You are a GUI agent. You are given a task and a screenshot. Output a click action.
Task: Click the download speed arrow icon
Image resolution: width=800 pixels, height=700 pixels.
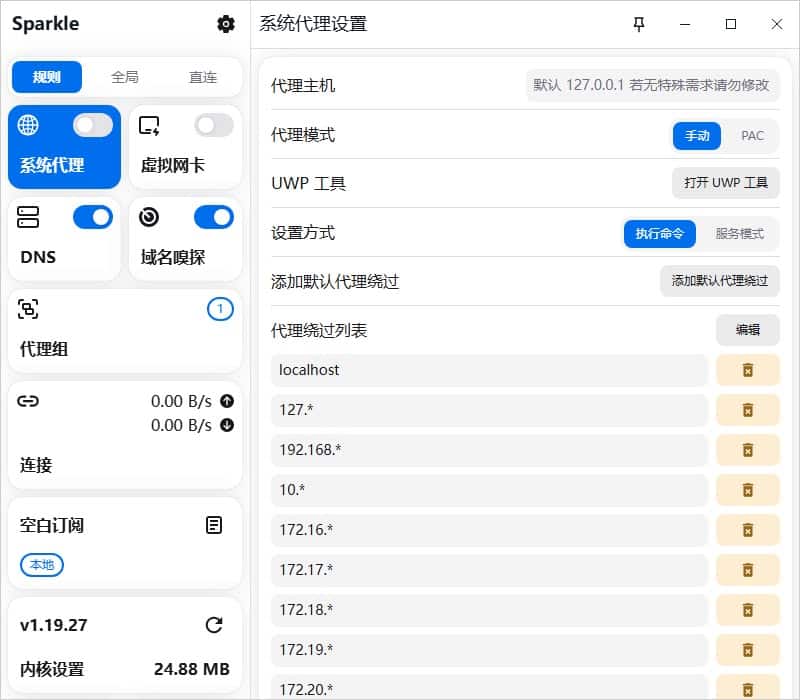click(227, 425)
